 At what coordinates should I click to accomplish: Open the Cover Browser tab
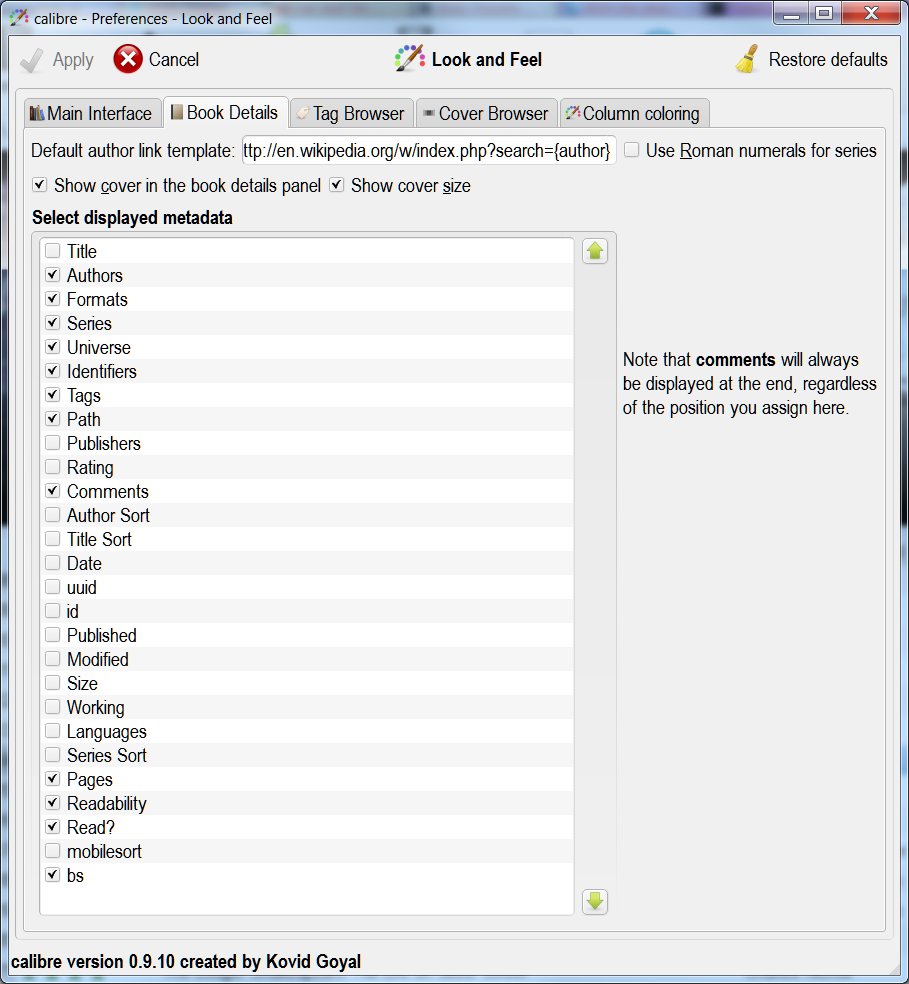click(x=487, y=114)
